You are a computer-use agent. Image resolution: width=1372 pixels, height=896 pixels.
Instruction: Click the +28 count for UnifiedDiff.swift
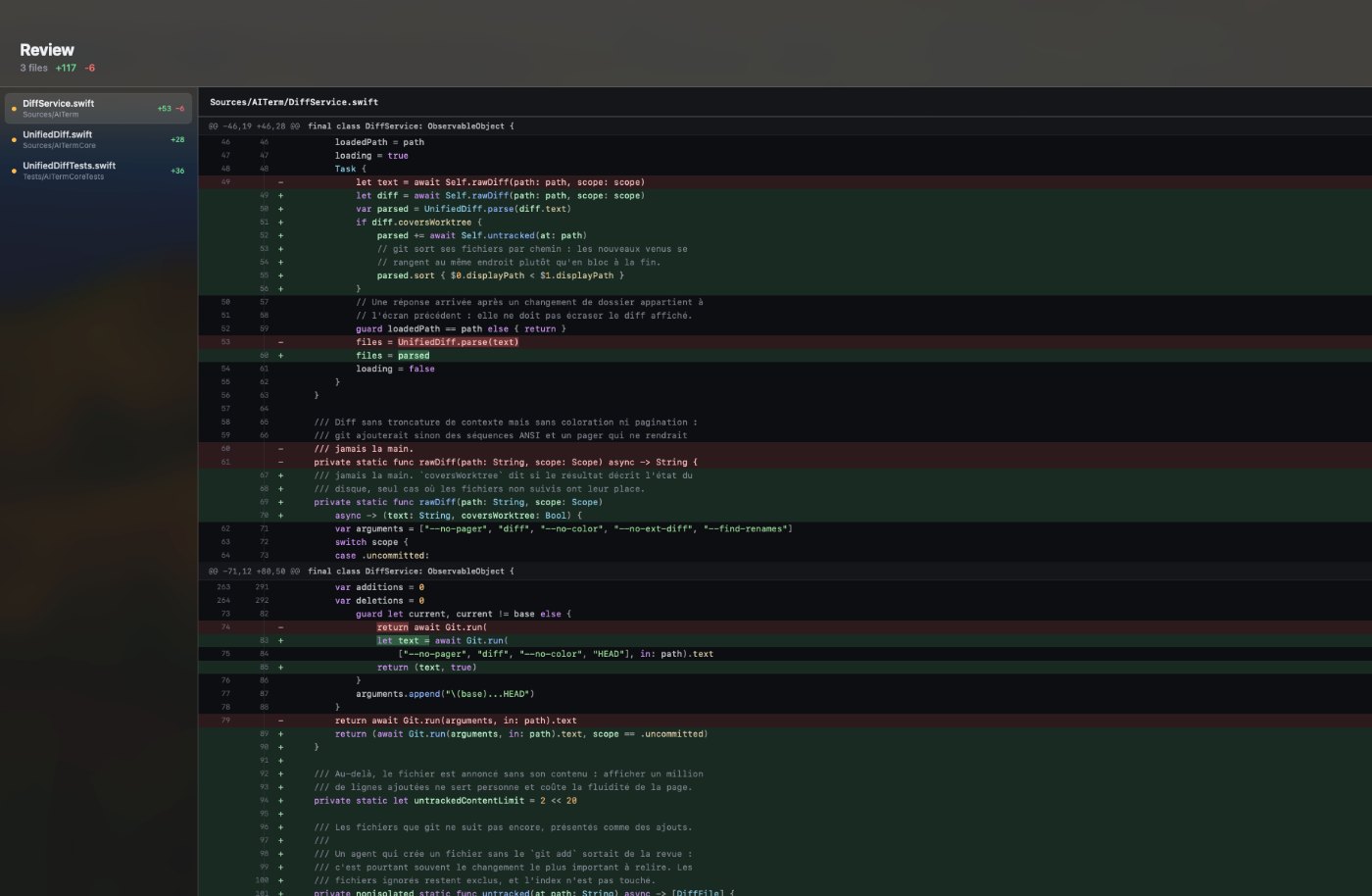177,139
